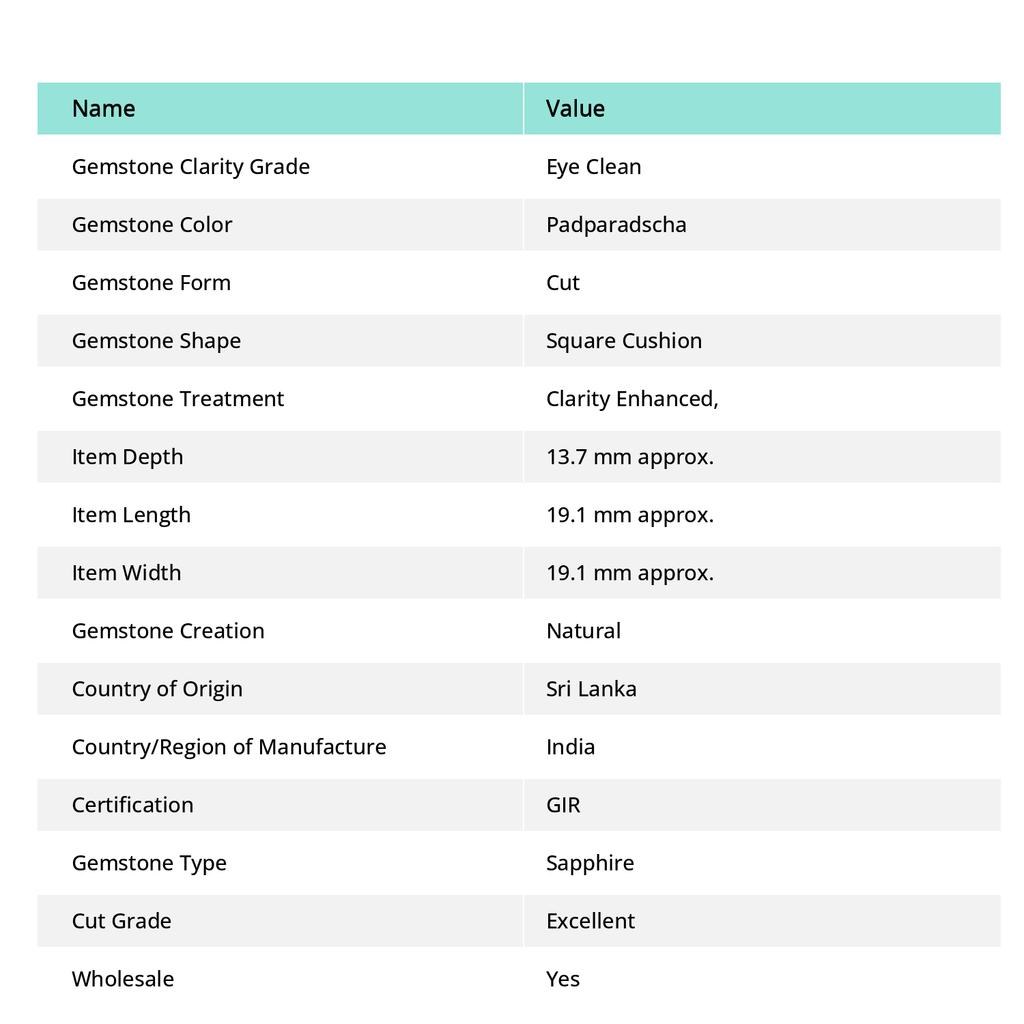Select the Sapphire gemstone type value

coord(590,863)
